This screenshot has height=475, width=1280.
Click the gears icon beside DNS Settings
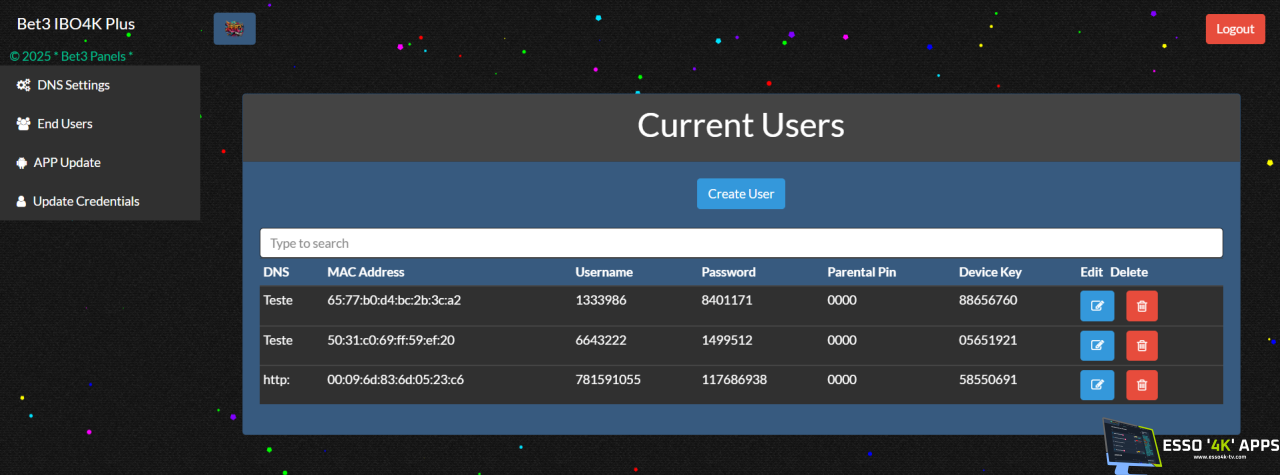[23, 85]
